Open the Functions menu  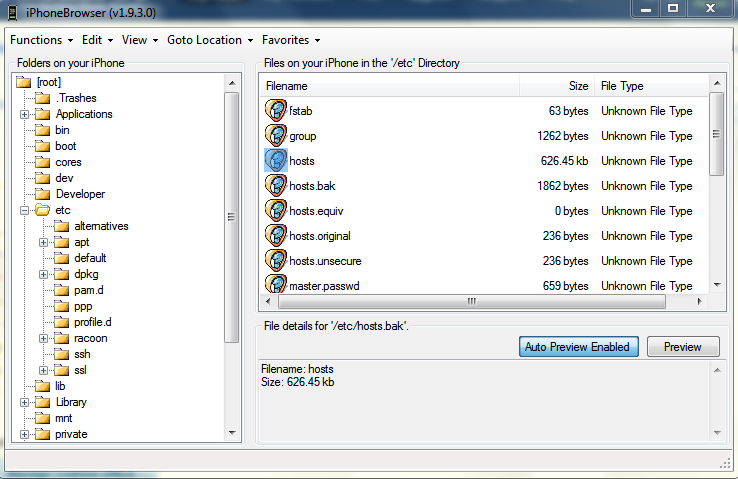41,40
